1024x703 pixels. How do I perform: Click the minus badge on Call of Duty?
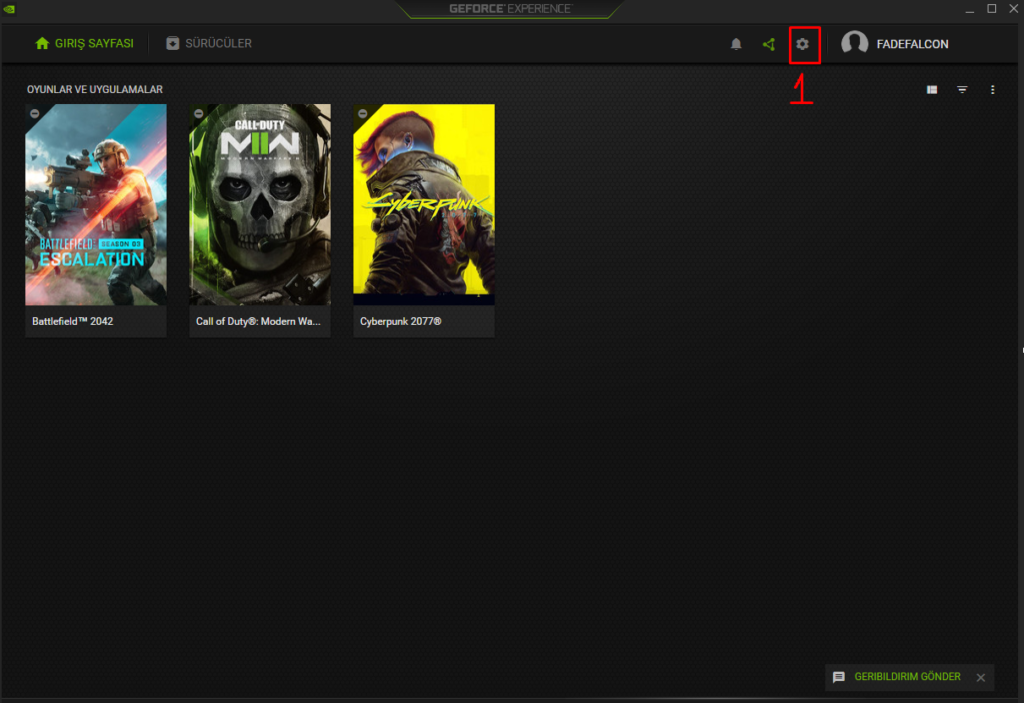[x=199, y=113]
